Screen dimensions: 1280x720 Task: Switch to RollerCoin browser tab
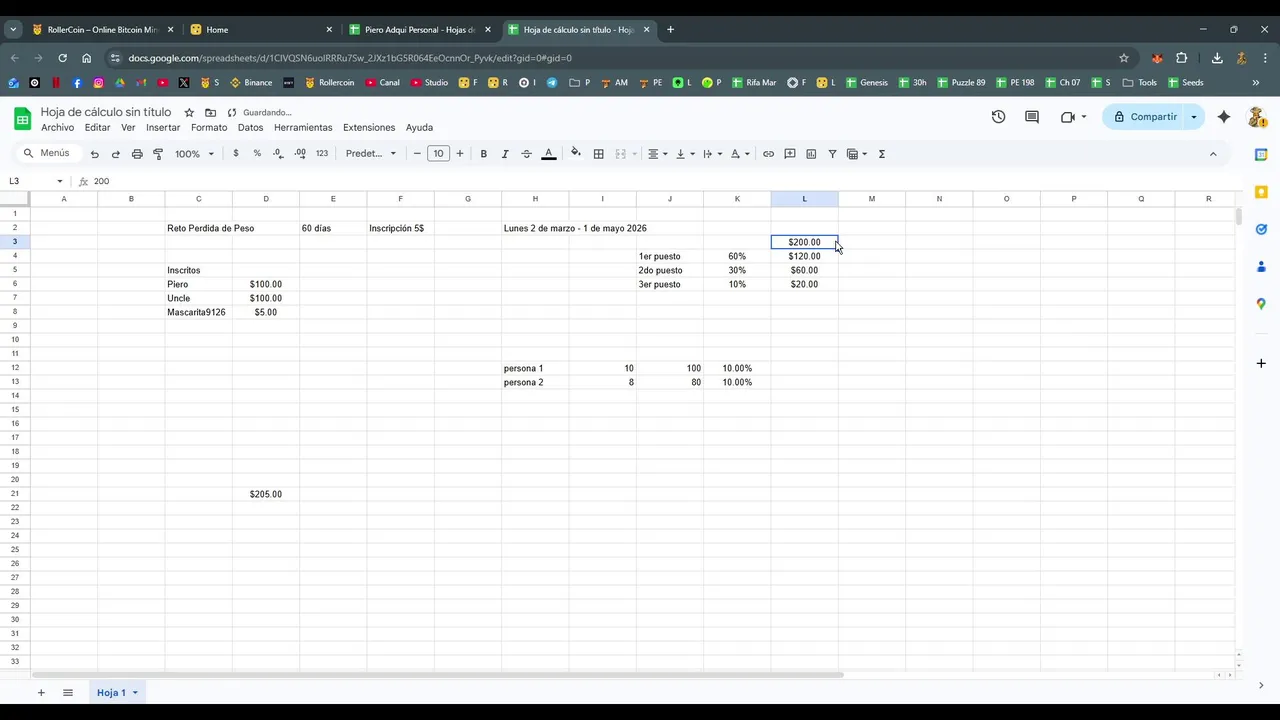[x=103, y=29]
